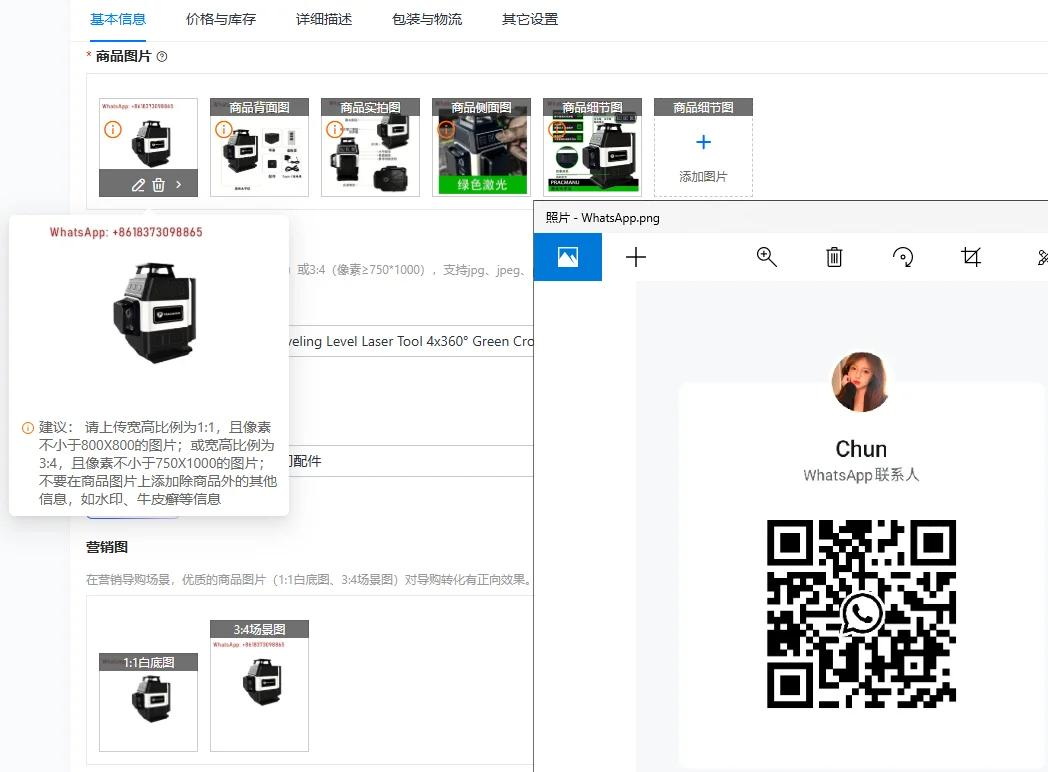Click the edit pencil icon on first product image
The image size is (1048, 772).
pos(138,185)
